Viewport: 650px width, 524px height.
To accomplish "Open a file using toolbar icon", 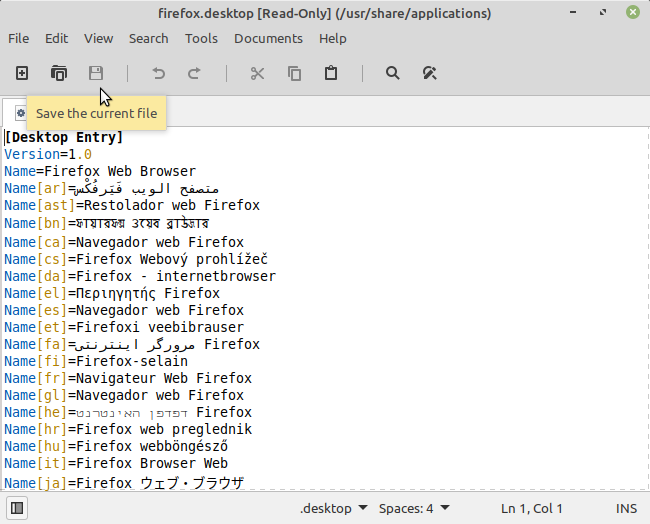I will click(59, 73).
